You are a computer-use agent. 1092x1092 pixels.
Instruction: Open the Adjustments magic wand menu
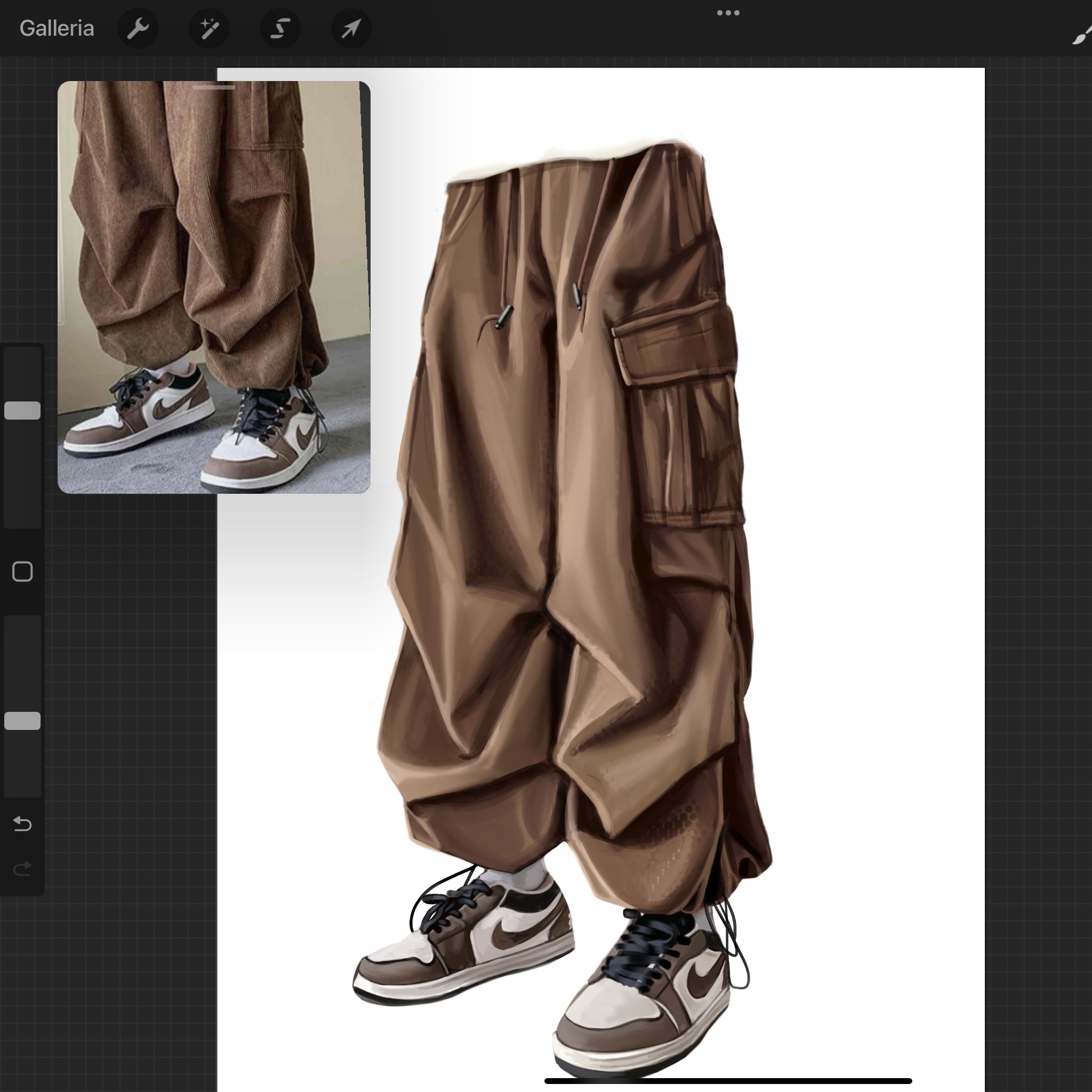209,28
